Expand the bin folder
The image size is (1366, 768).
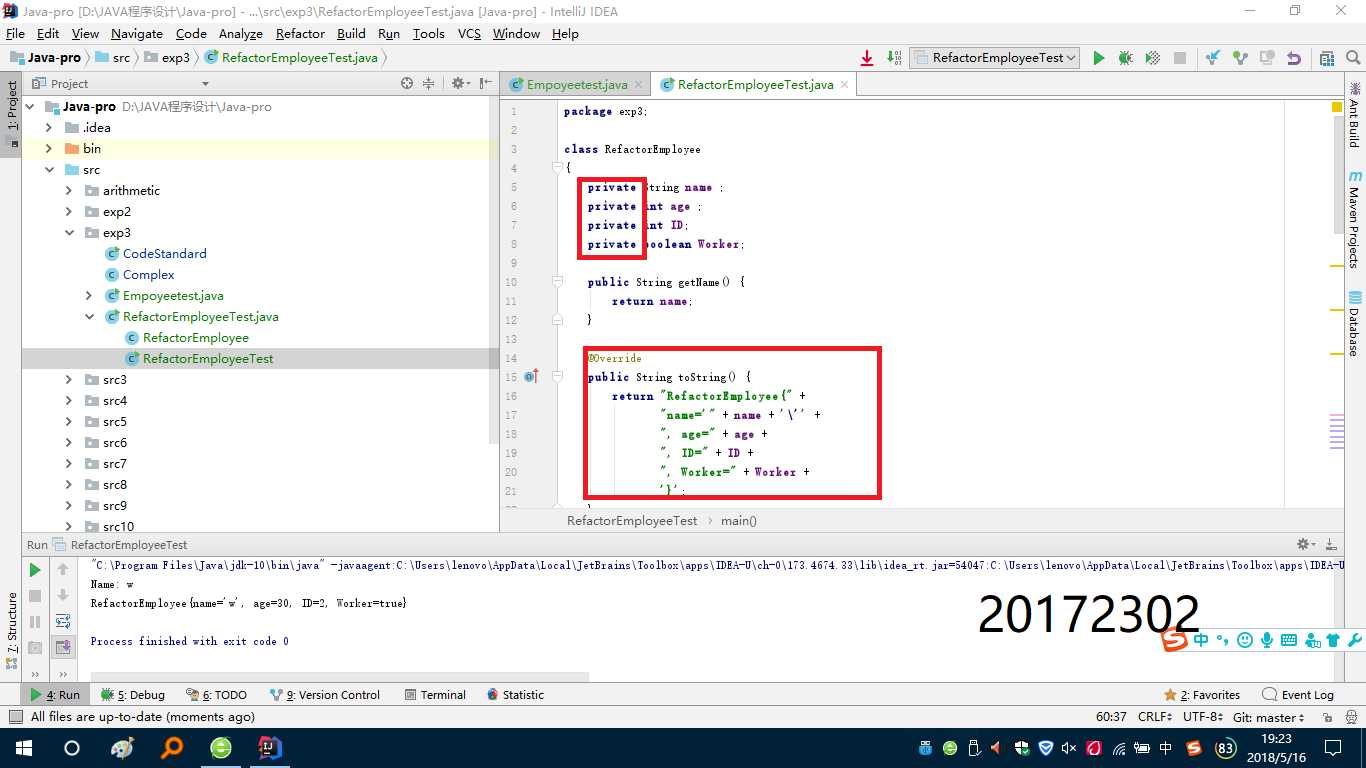point(49,149)
